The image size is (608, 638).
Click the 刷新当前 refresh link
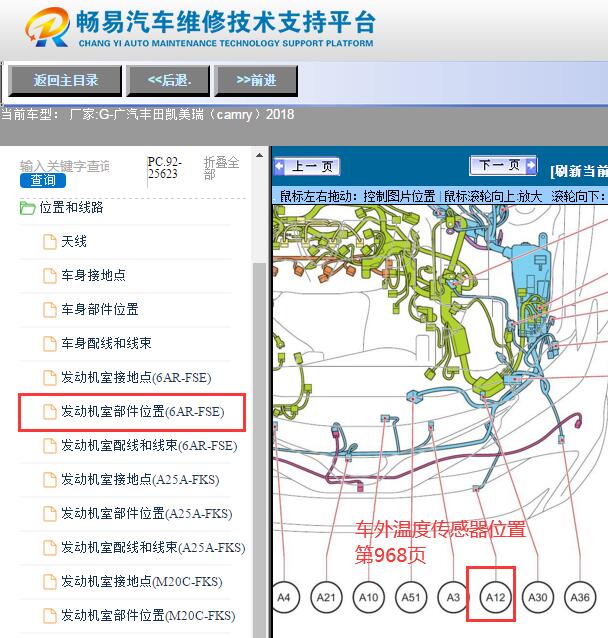579,171
